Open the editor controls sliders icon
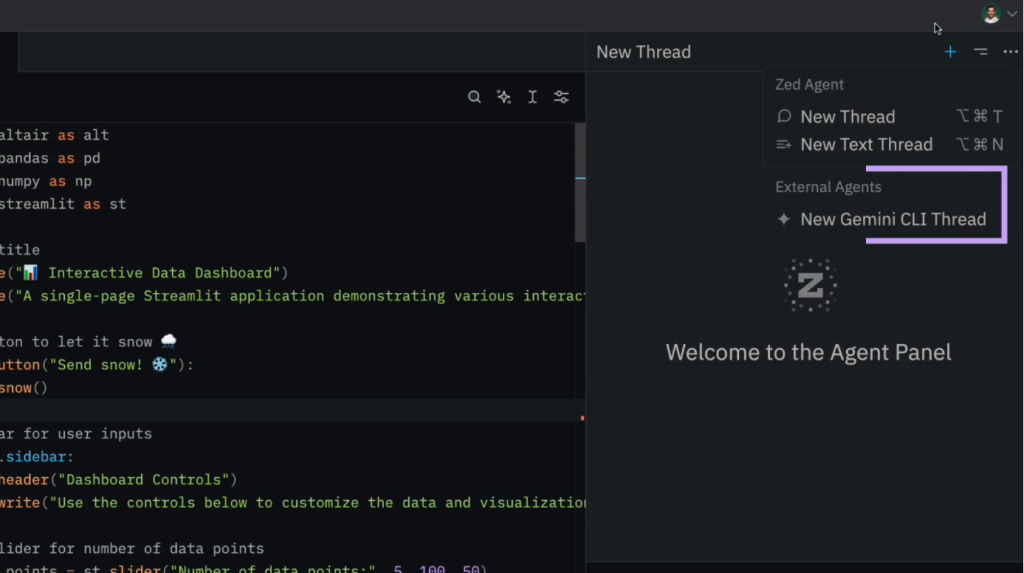1024x573 pixels. click(x=562, y=97)
